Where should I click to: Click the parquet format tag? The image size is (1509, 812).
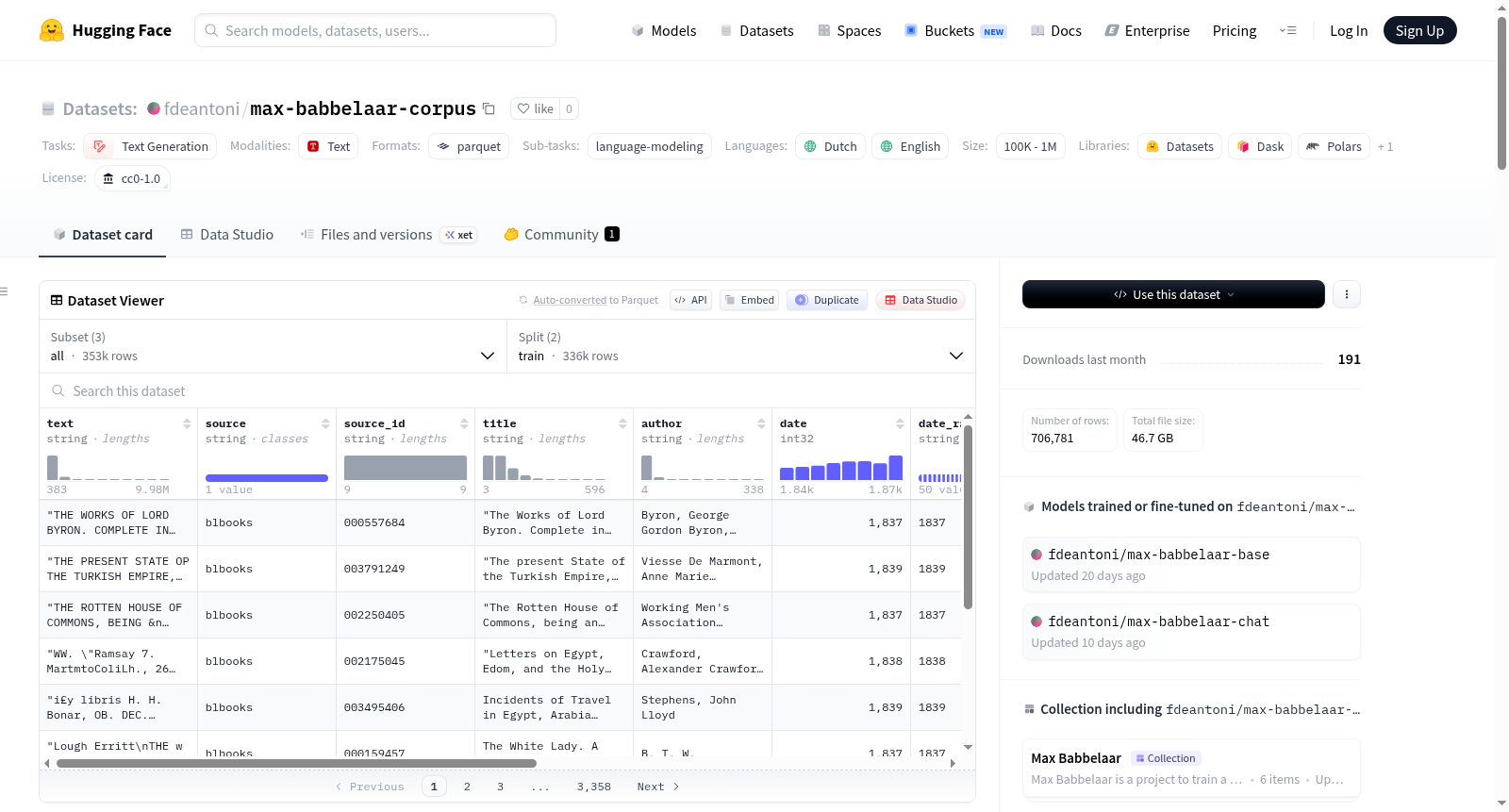(x=469, y=146)
